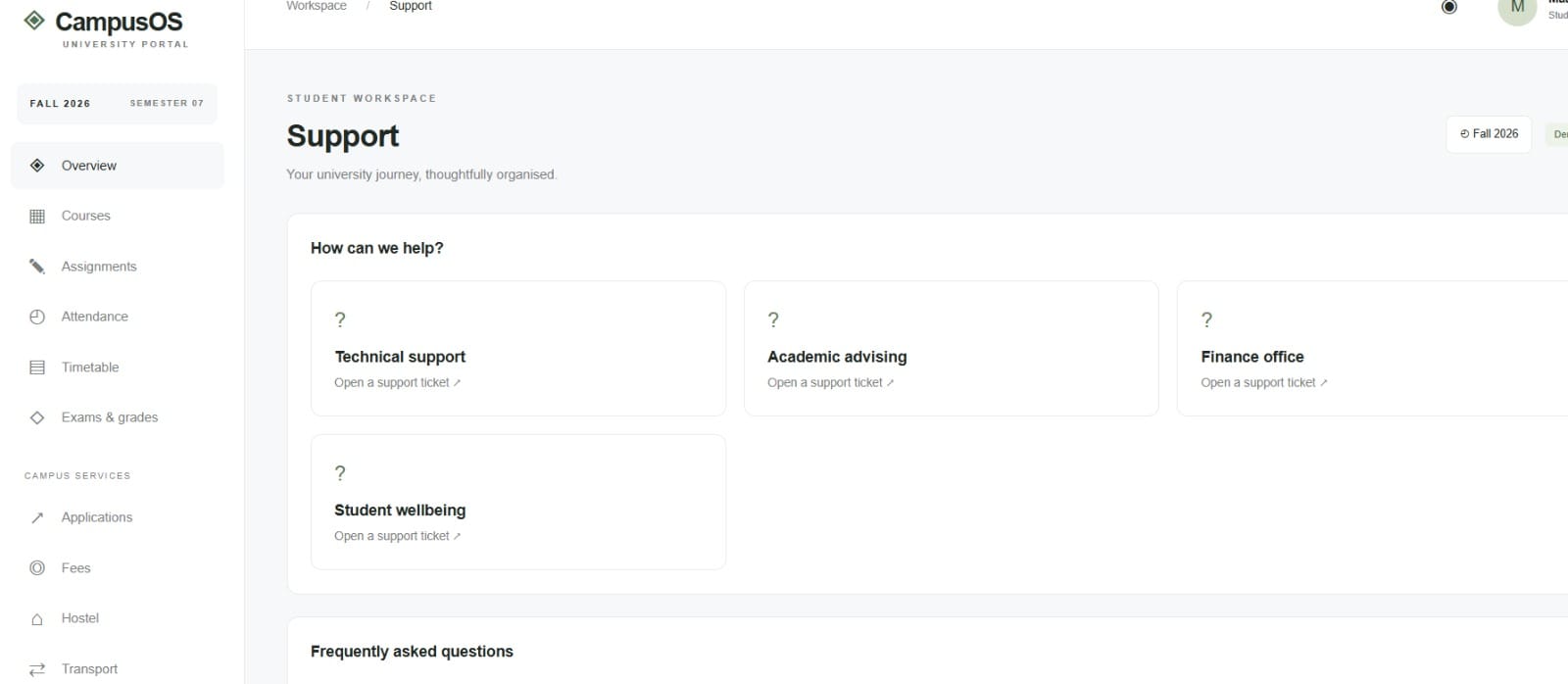Click the Fall 2026 Semester 07 sidebar badge
Viewport: 1568px width, 684px height.
[117, 104]
